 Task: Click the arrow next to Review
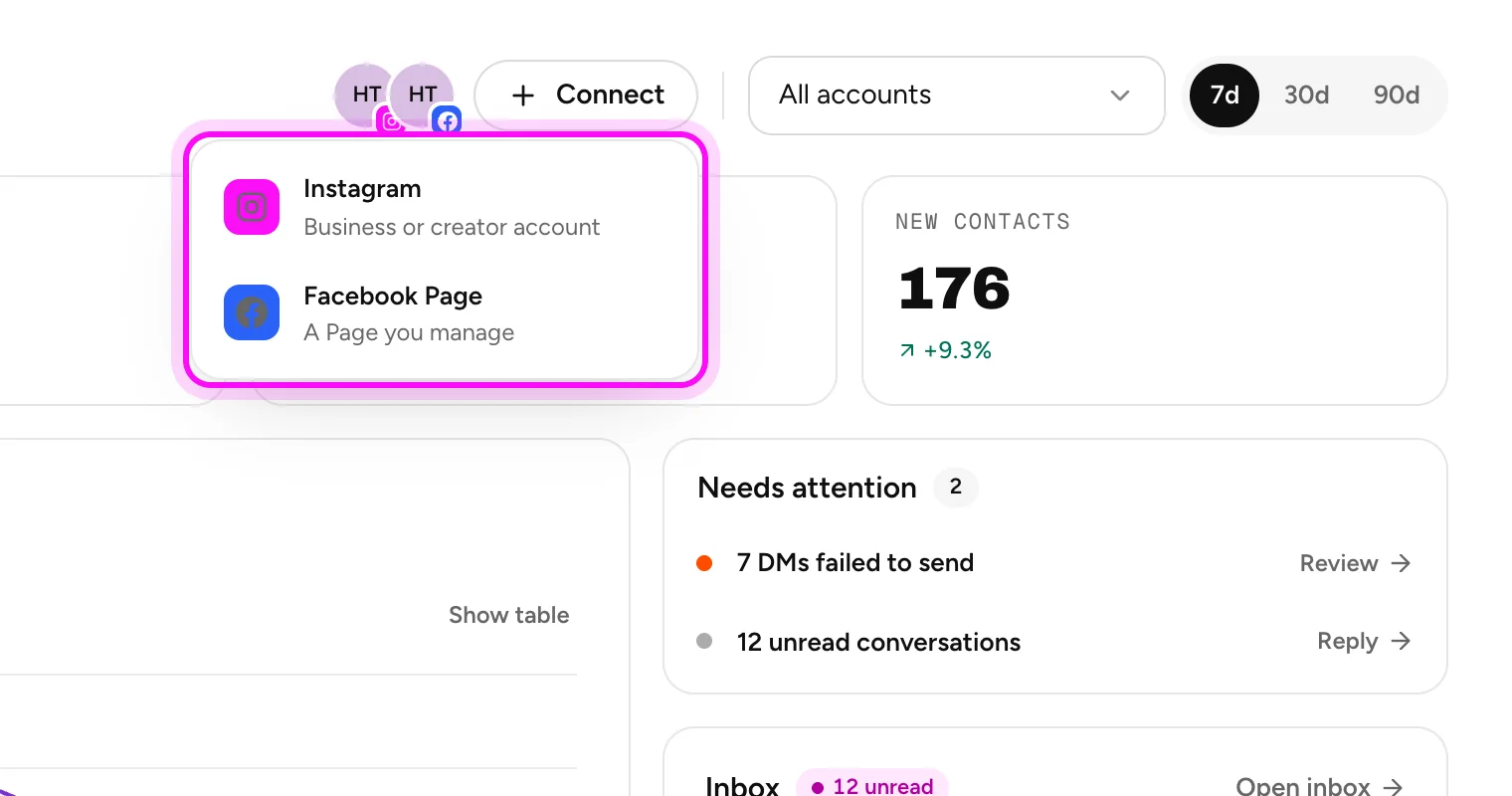pyautogui.click(x=1401, y=563)
